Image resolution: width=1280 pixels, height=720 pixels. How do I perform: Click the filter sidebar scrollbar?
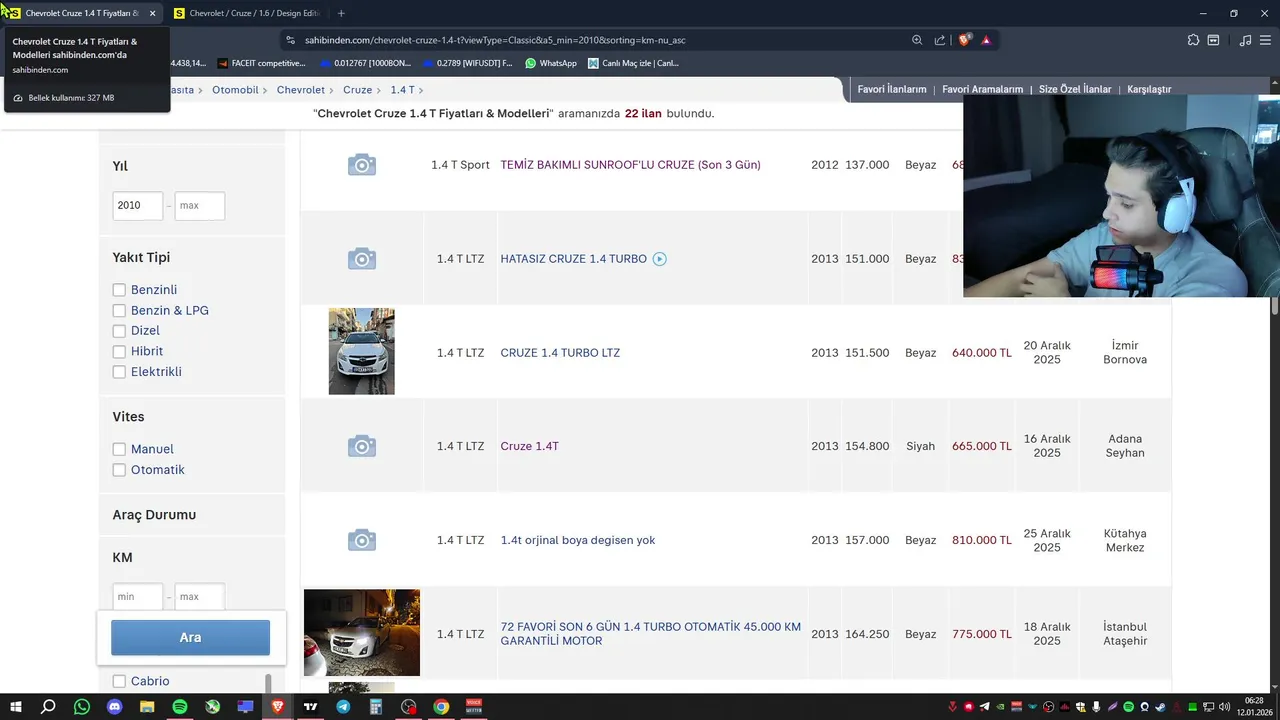[267, 684]
